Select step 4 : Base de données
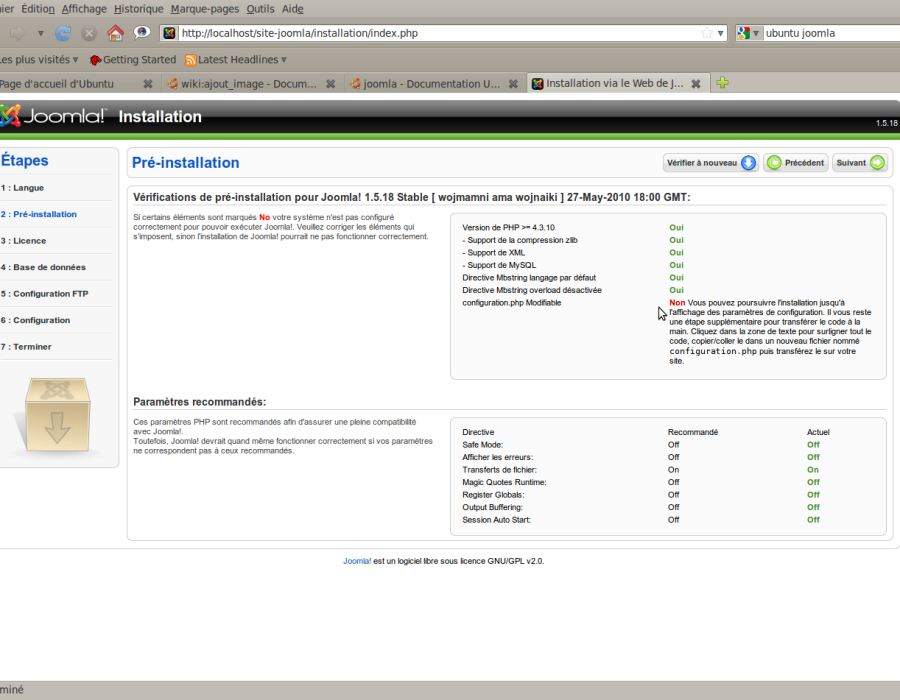Image resolution: width=900 pixels, height=700 pixels. 44,267
